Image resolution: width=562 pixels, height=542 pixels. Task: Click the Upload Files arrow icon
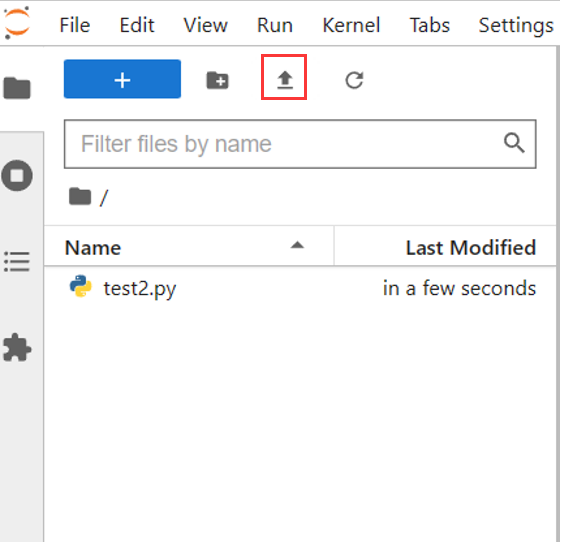(x=285, y=79)
